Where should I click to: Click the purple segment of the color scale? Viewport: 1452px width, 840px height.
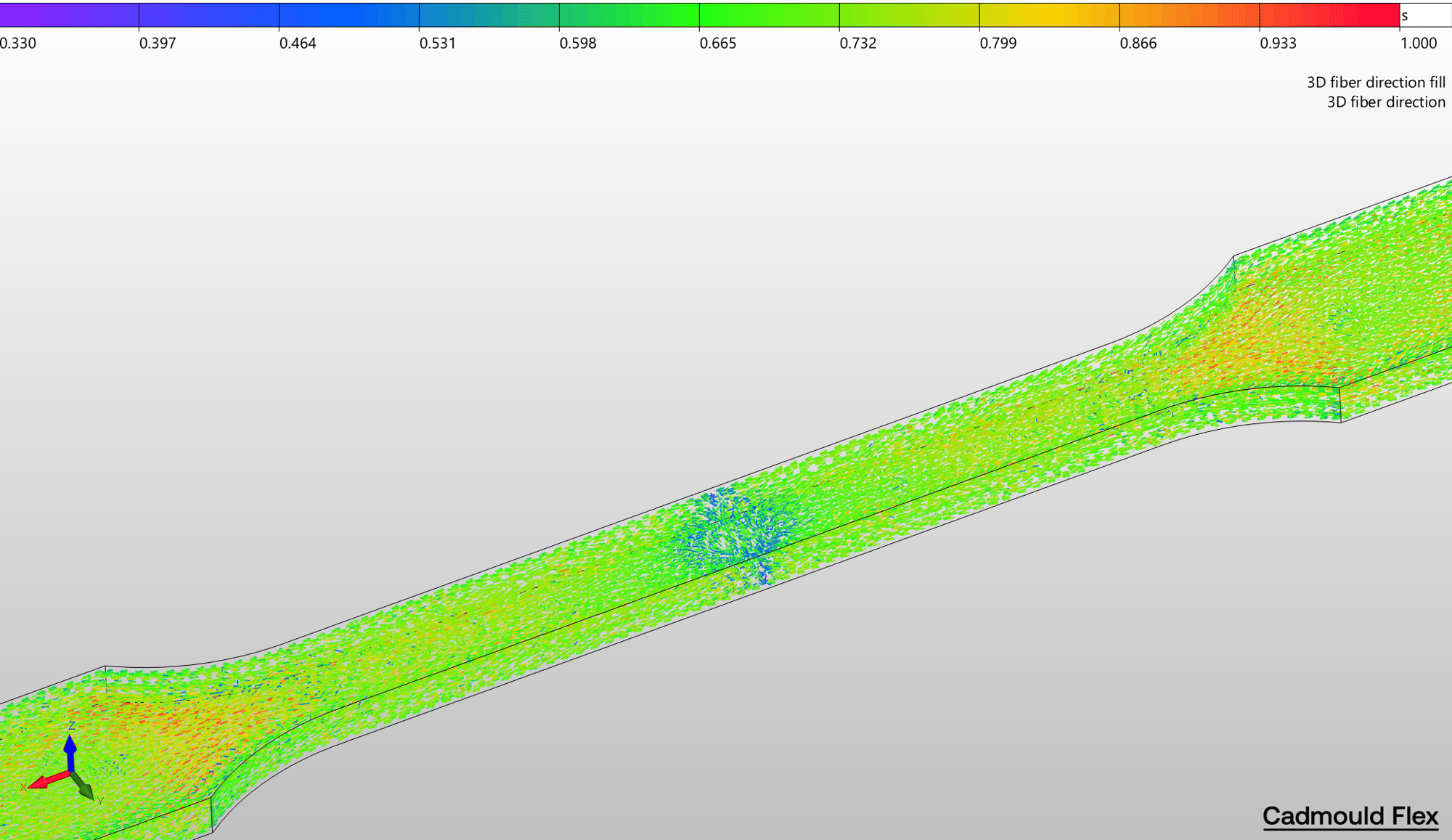click(x=69, y=15)
